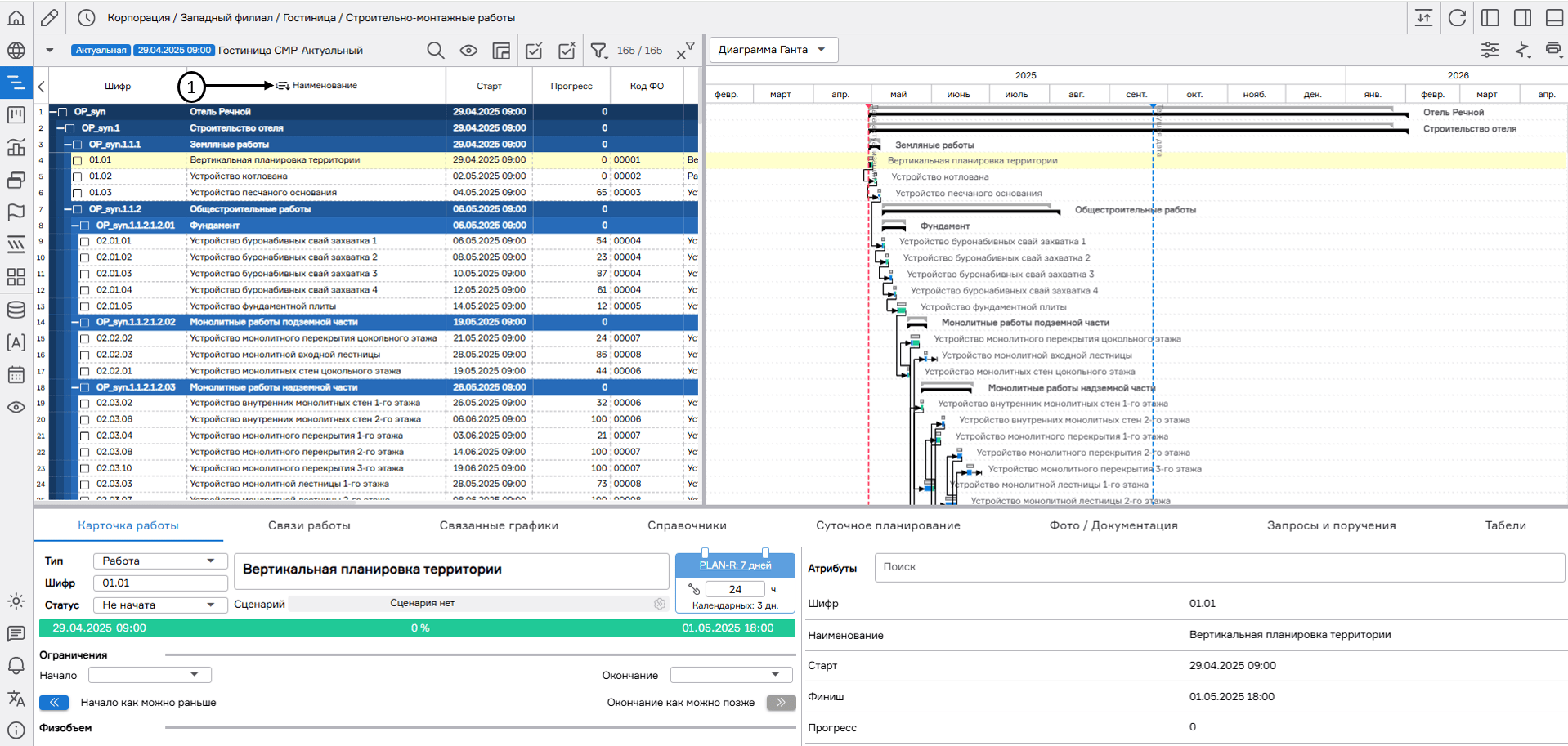
Task: Click the globe icon in left sidebar
Action: click(x=16, y=51)
